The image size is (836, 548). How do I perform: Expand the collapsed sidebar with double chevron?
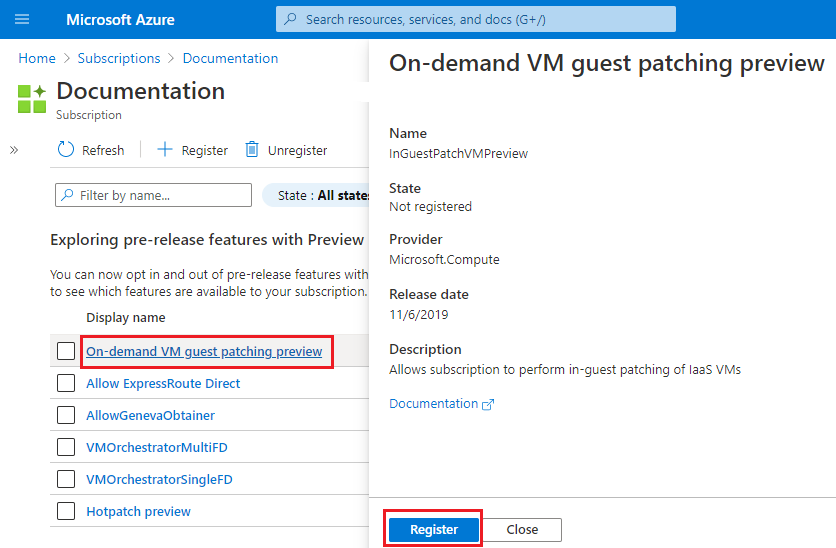click(14, 150)
